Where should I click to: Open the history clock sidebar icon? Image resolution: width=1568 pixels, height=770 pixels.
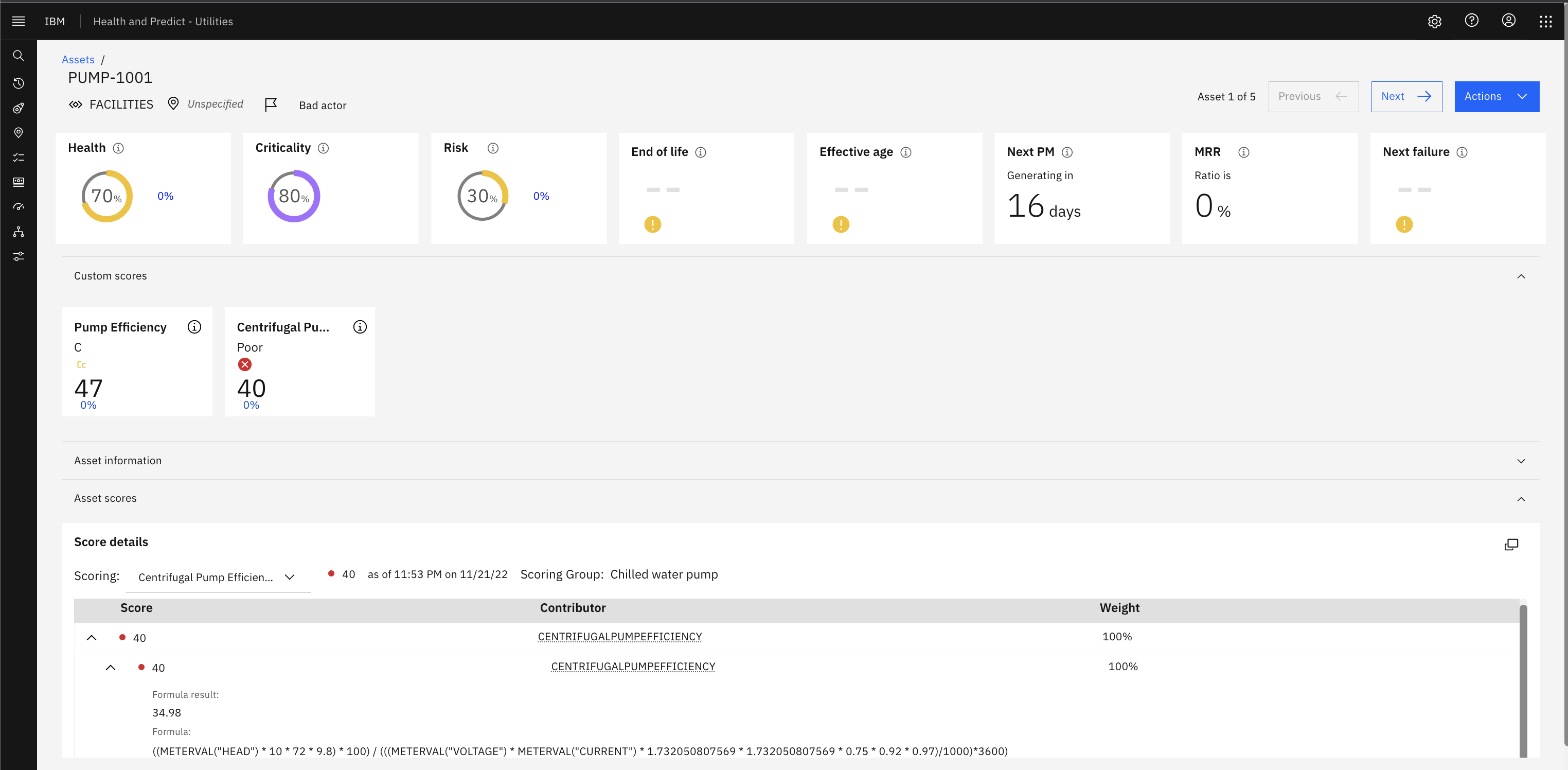(x=18, y=83)
